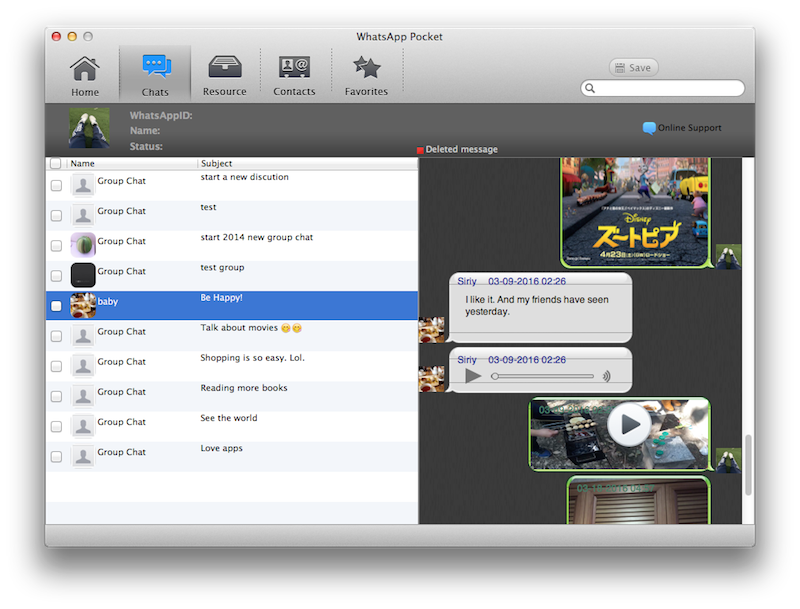
Task: Play Siriy's voice message
Action: tap(473, 376)
